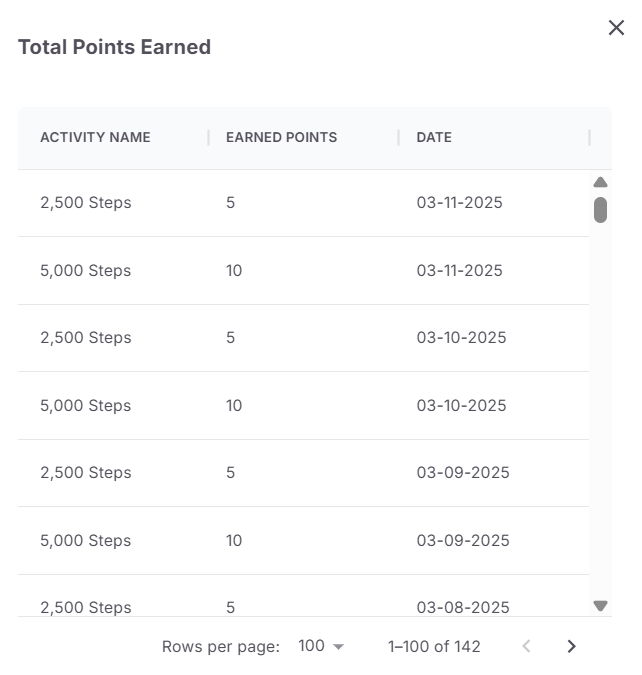Select the 5,000 Steps row dated 03-10-2025
The height and width of the screenshot is (675, 642).
pos(304,406)
